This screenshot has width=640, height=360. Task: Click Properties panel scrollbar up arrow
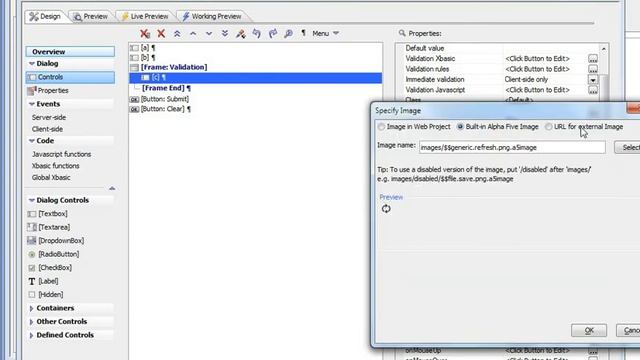tap(604, 49)
